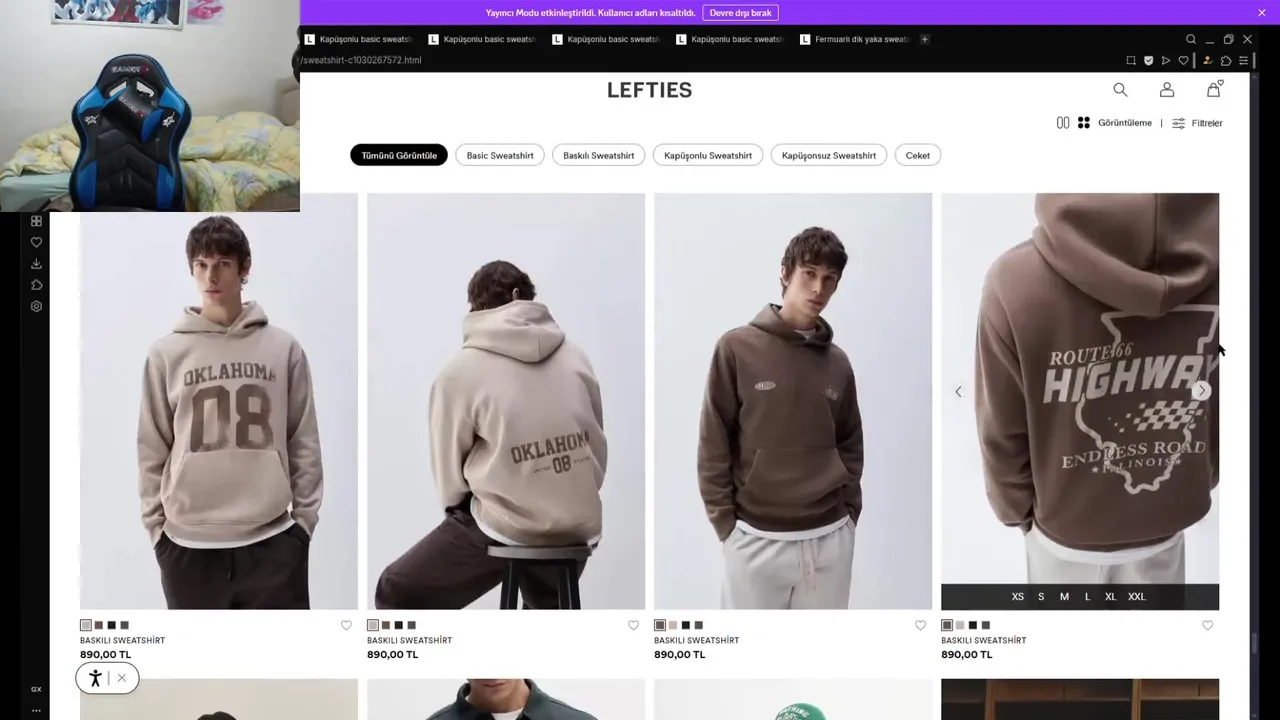
Task: Show next image of Route 66 hoodie
Action: (1201, 391)
